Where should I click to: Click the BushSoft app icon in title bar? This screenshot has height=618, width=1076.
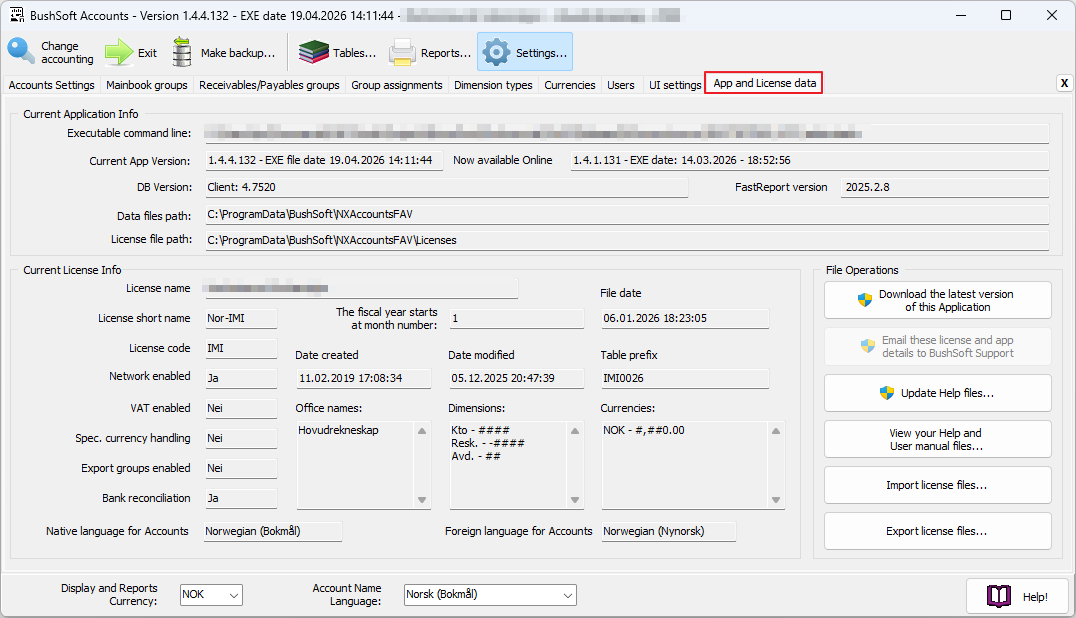pos(16,15)
